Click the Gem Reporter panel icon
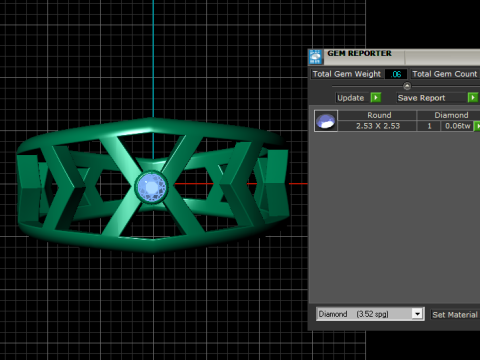The height and width of the screenshot is (360, 480). pyautogui.click(x=315, y=57)
